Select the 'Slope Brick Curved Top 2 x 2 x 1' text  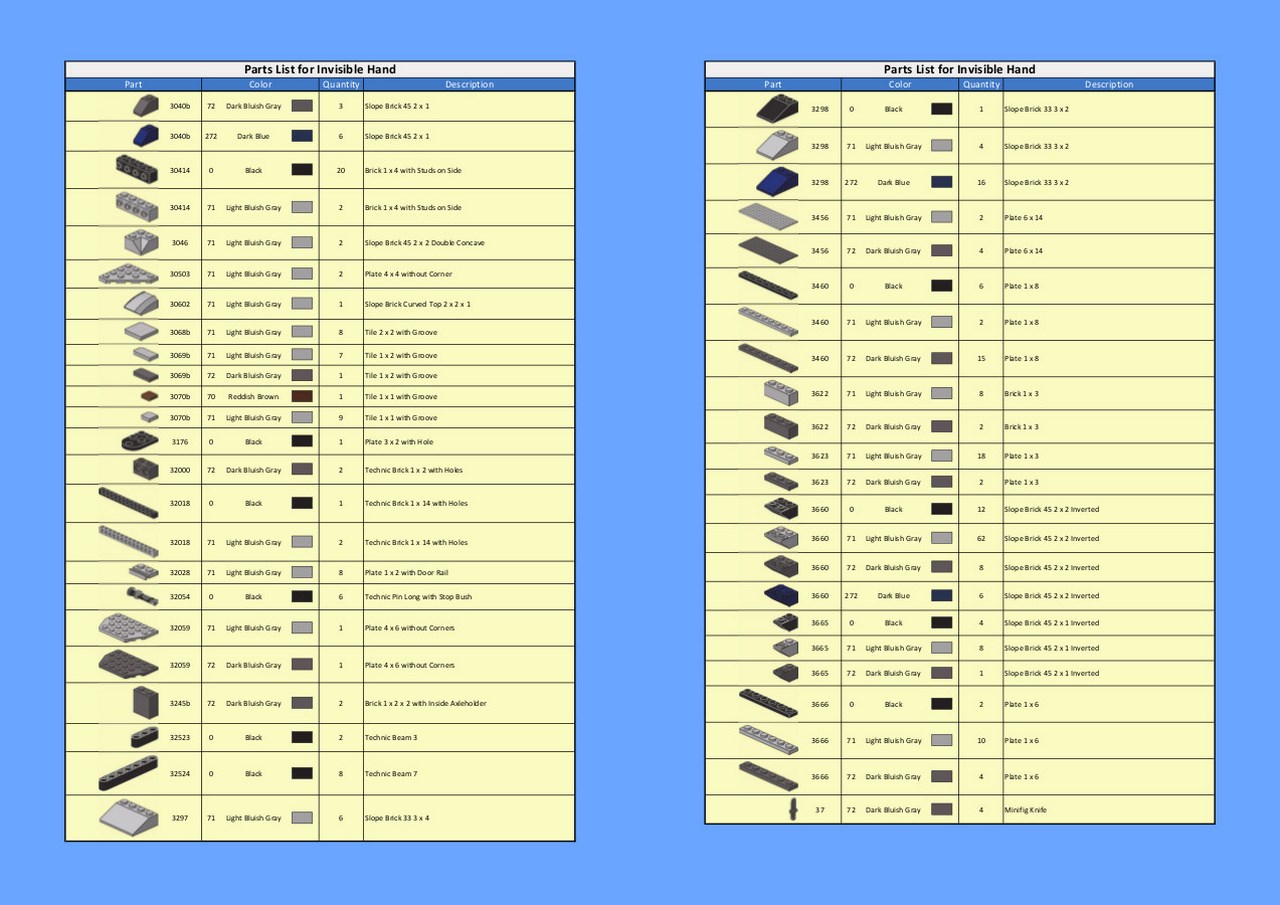coord(417,304)
